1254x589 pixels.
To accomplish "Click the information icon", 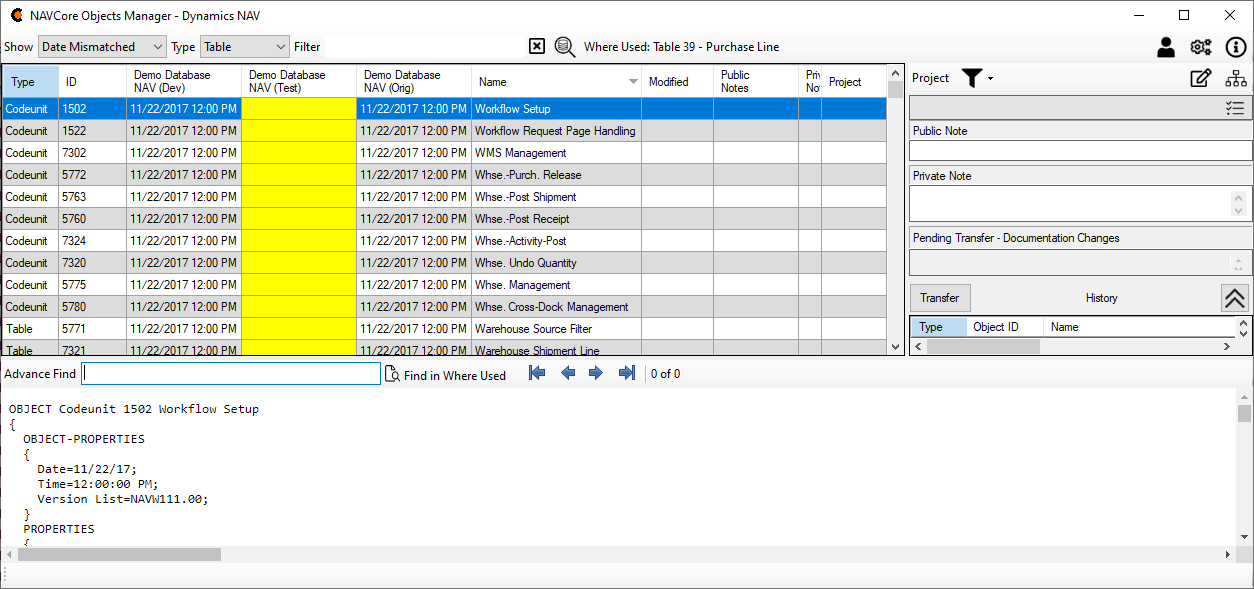I will 1235,47.
